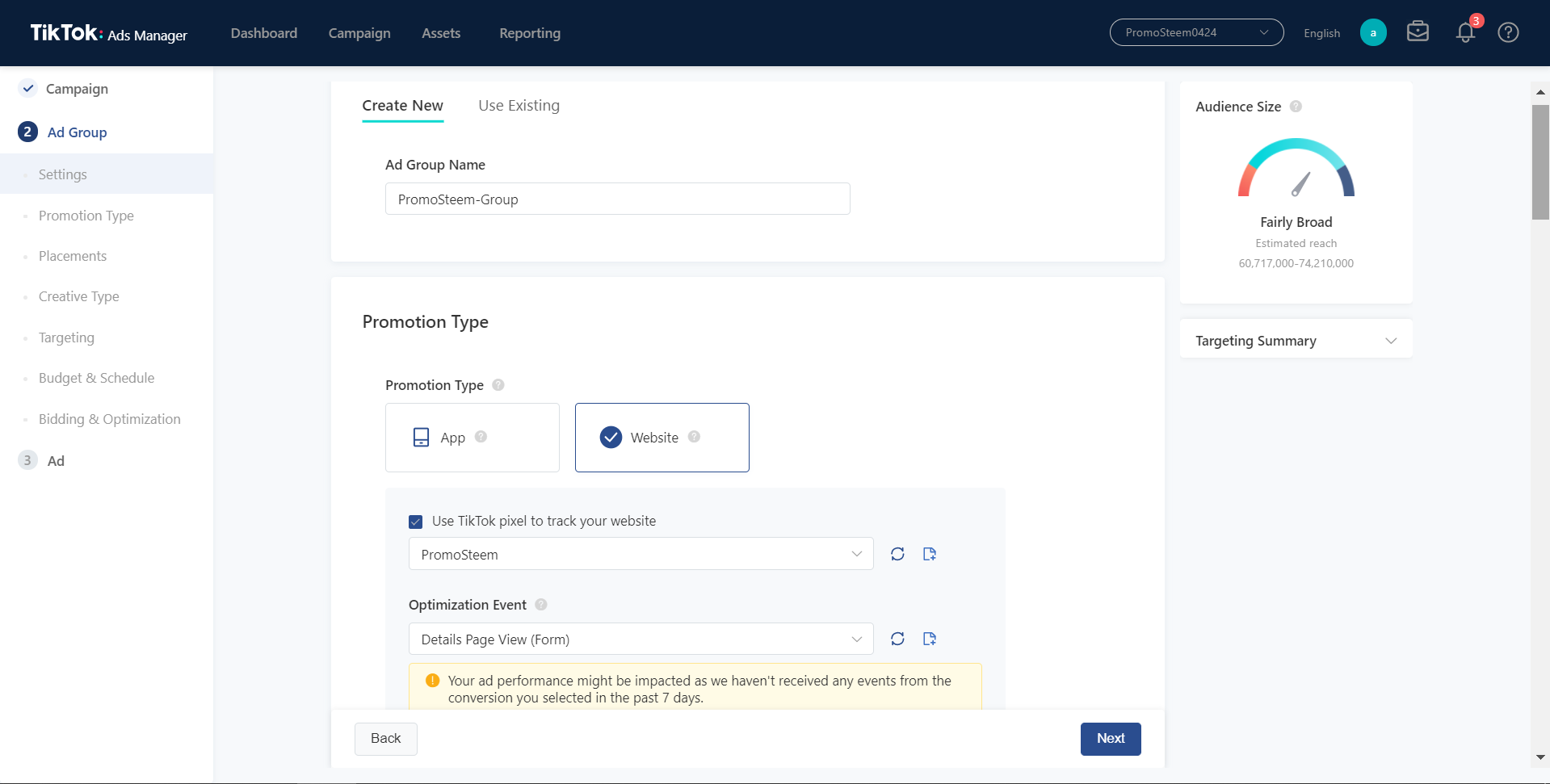Refresh the Optimization Event list

pos(897,639)
